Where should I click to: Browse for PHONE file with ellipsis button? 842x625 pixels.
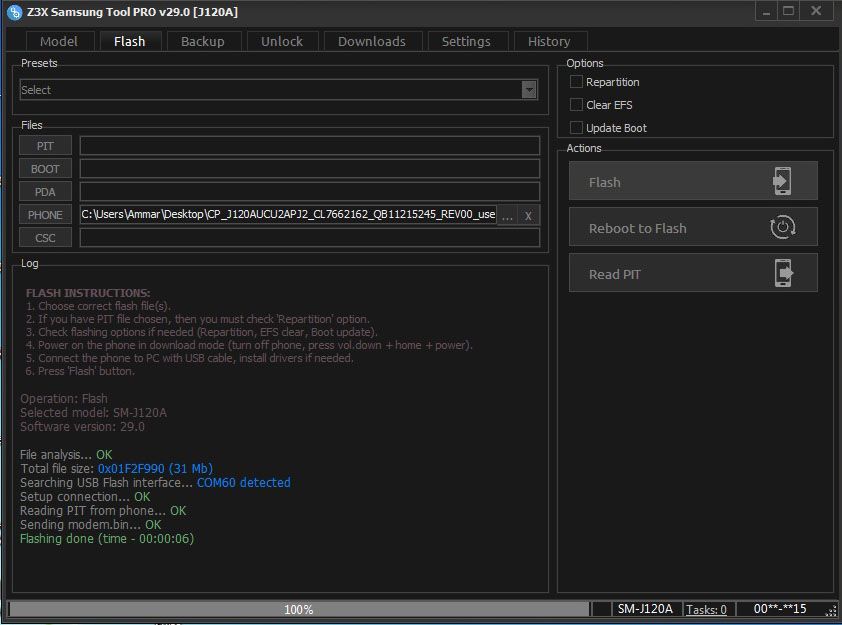point(507,215)
